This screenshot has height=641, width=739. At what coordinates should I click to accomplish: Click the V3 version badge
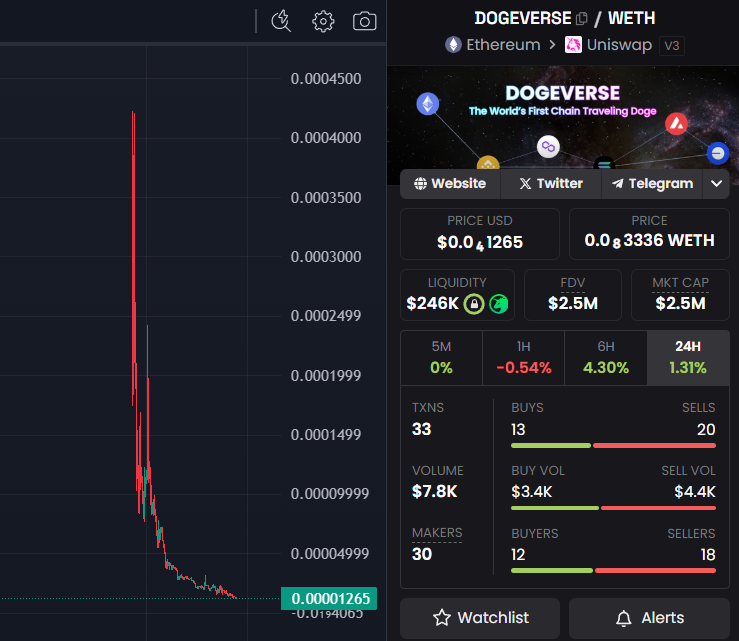point(672,46)
